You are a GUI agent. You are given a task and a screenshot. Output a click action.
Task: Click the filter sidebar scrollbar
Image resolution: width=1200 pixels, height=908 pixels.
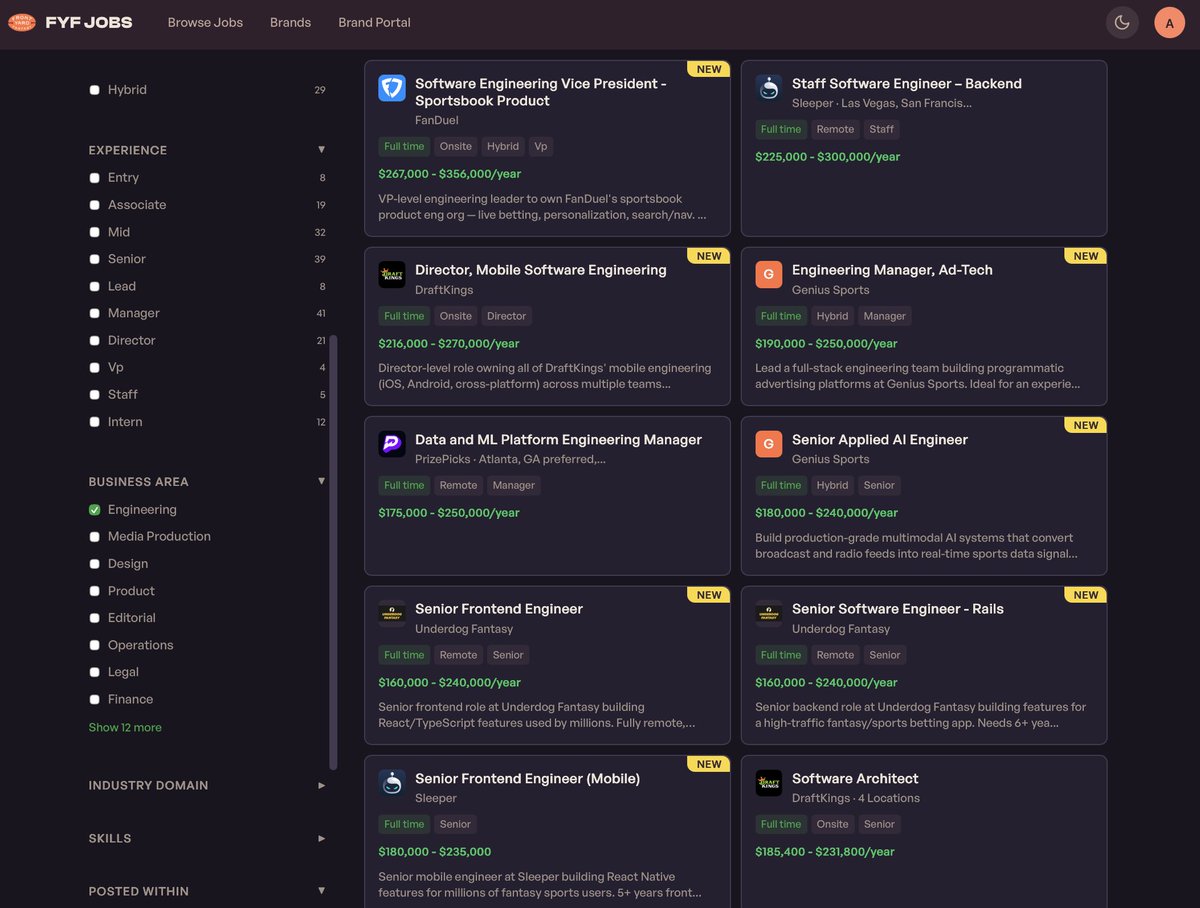pos(333,552)
